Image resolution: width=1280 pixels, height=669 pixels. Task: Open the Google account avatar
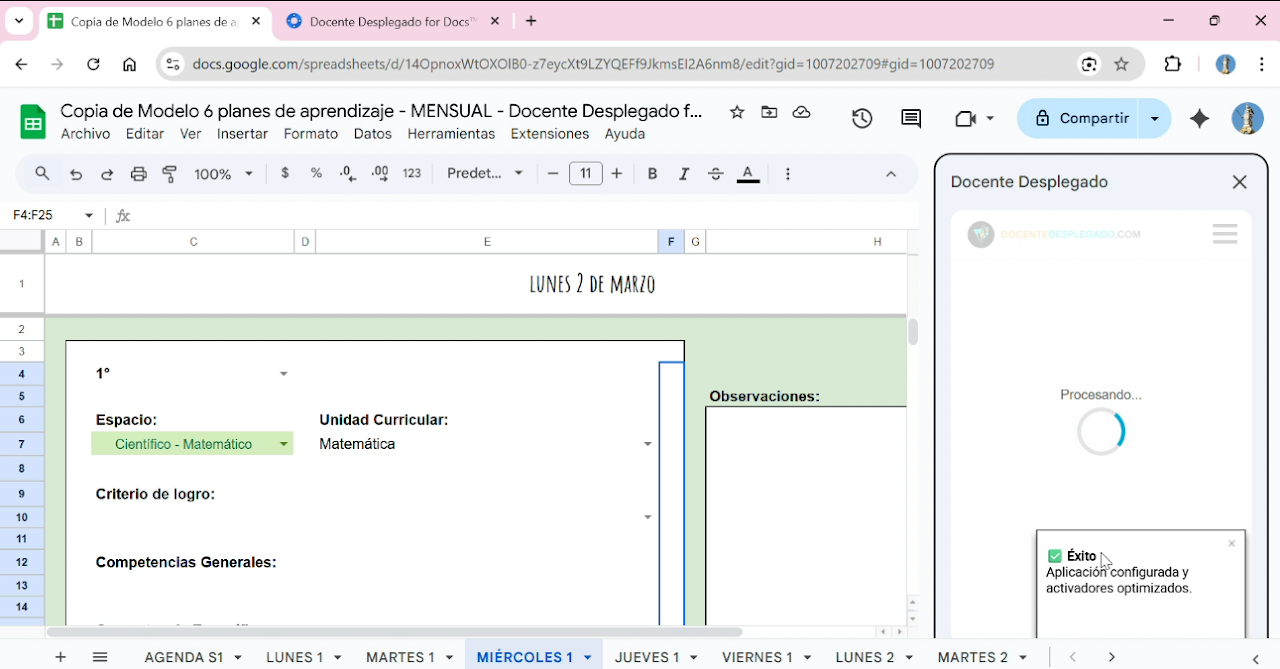(1247, 119)
